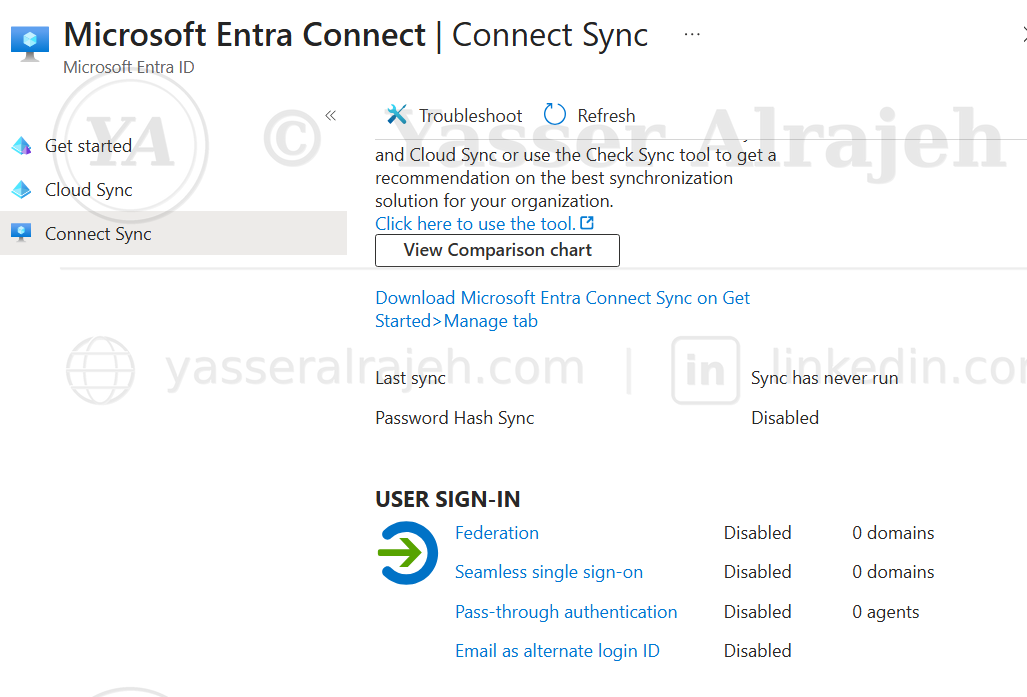Open Troubleshoot from the toolbar
The width and height of the screenshot is (1027, 697).
tap(454, 115)
